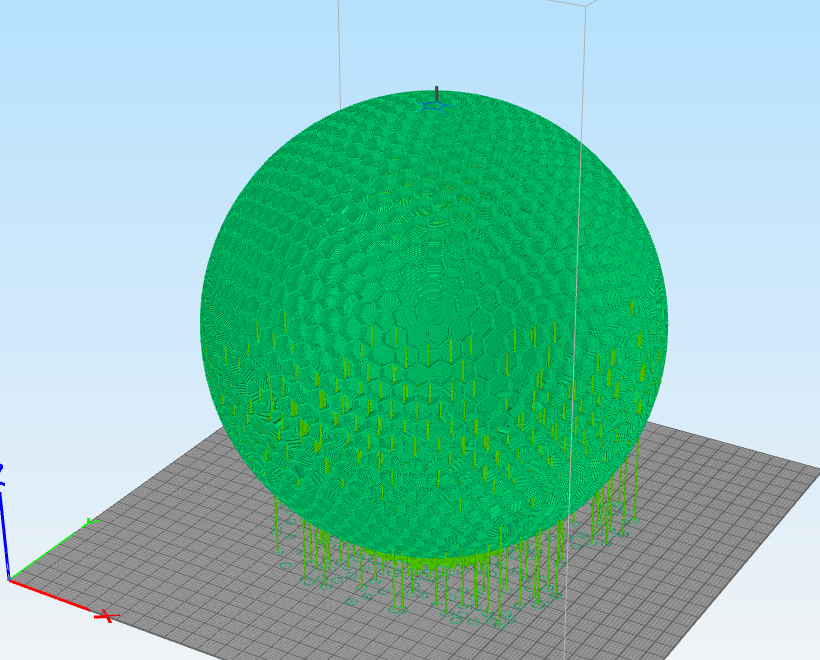Viewport: 820px width, 660px height.
Task: Click the dark nozzle marker atop the sphere
Action: pyautogui.click(x=437, y=94)
